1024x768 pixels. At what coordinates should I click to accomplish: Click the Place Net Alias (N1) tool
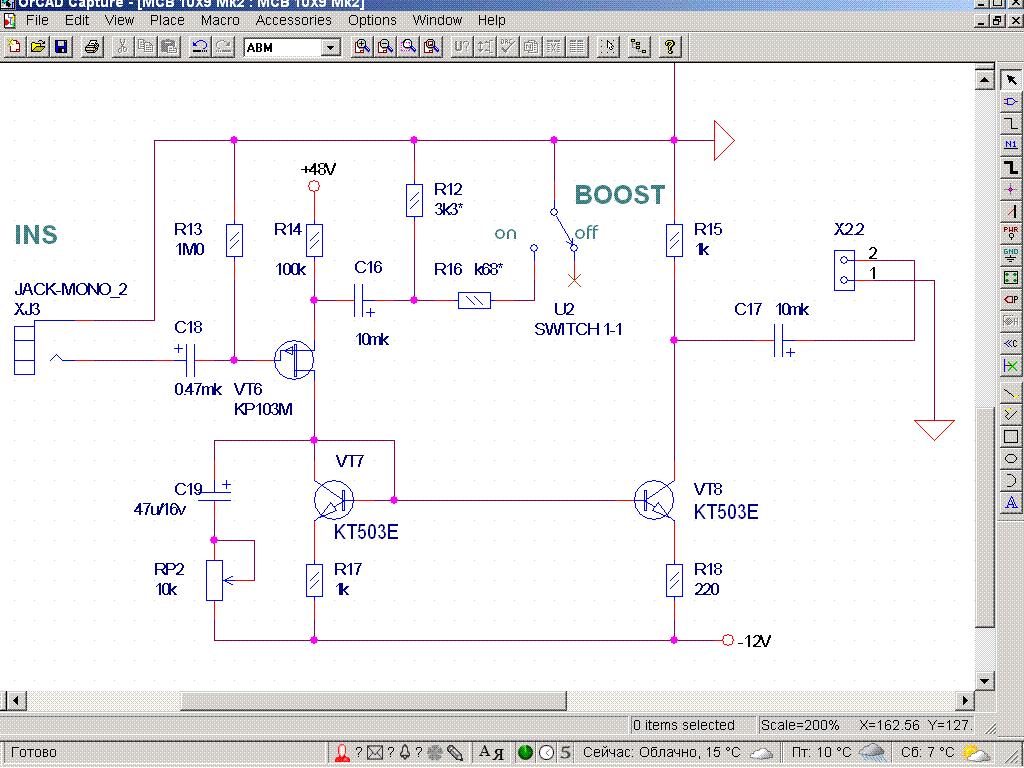click(1011, 144)
